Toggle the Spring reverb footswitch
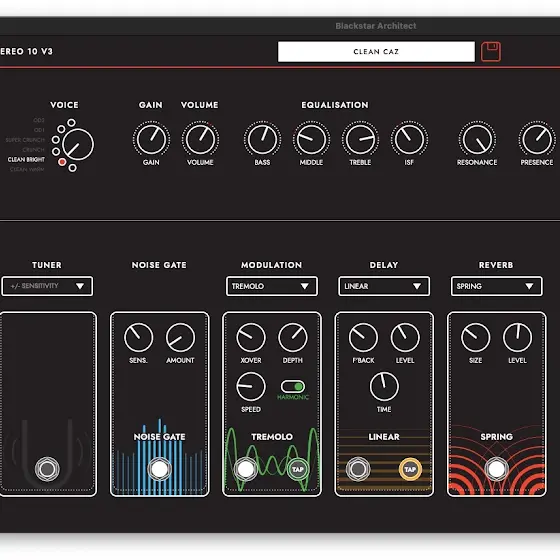This screenshot has height=560, width=560. (x=496, y=469)
